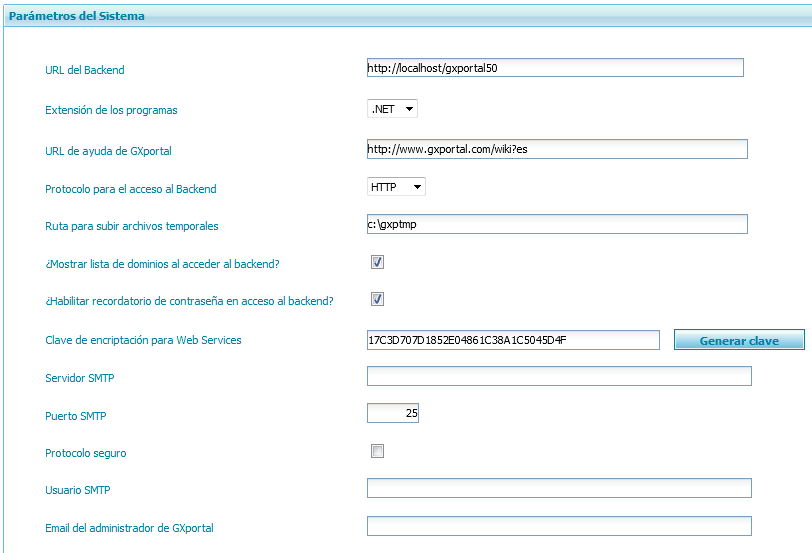Enable the Protocolo seguro checkbox
Screen dimensions: 812x553
coord(377,451)
